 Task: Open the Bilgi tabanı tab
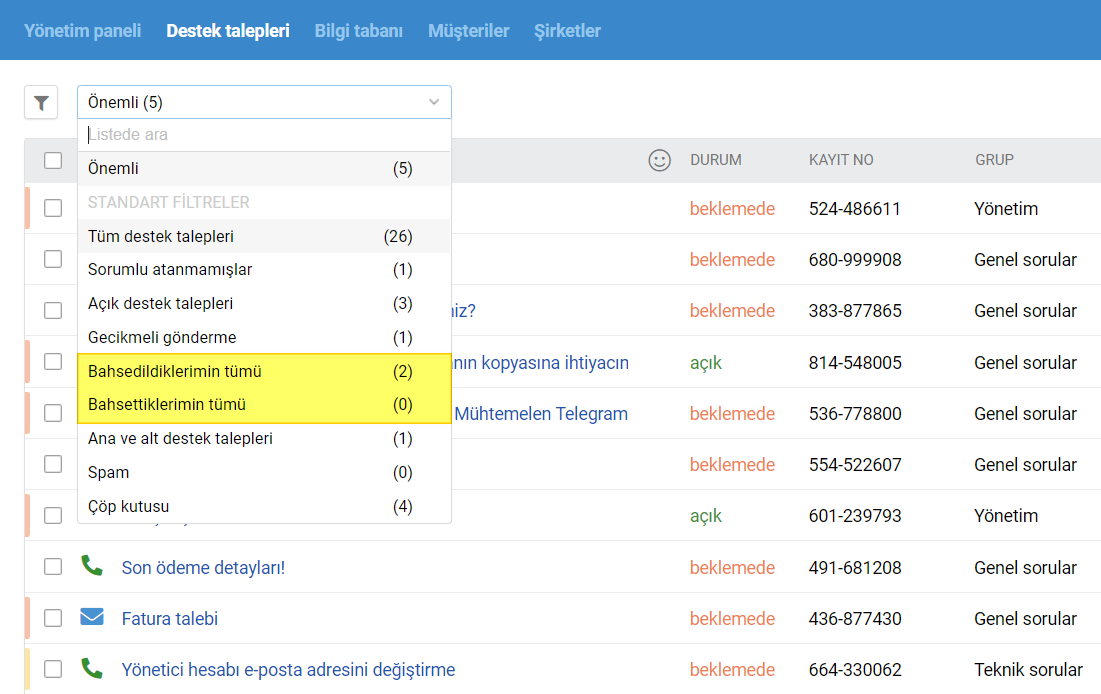coord(358,31)
